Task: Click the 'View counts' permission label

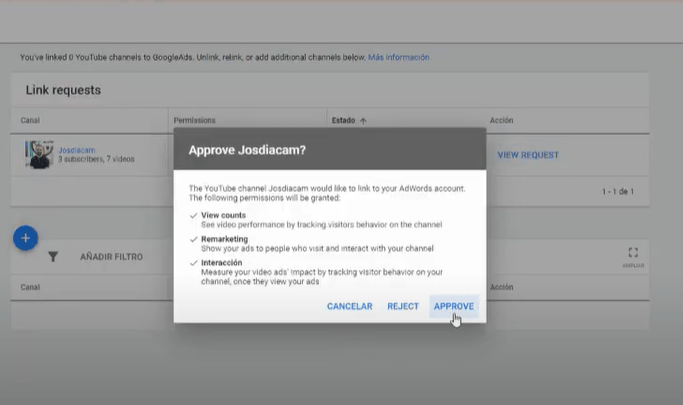Action: click(x=223, y=215)
